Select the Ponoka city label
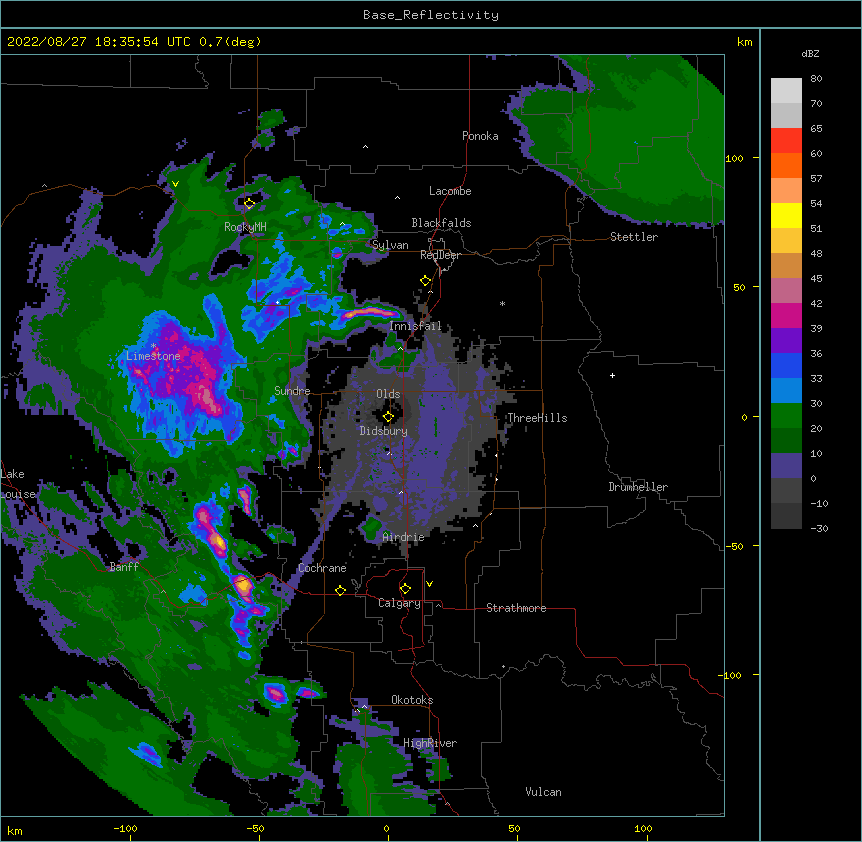Image resolution: width=862 pixels, height=842 pixels. pyautogui.click(x=480, y=136)
